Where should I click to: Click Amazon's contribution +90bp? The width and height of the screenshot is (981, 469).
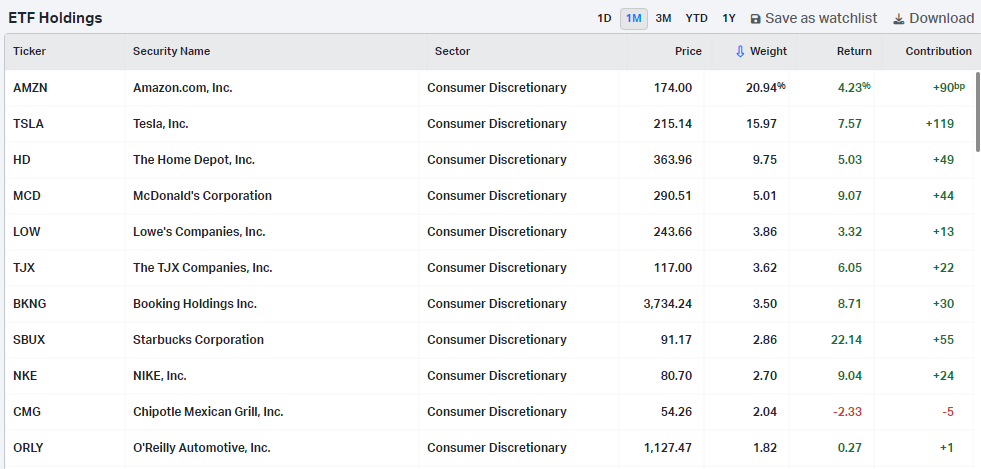[x=948, y=88]
